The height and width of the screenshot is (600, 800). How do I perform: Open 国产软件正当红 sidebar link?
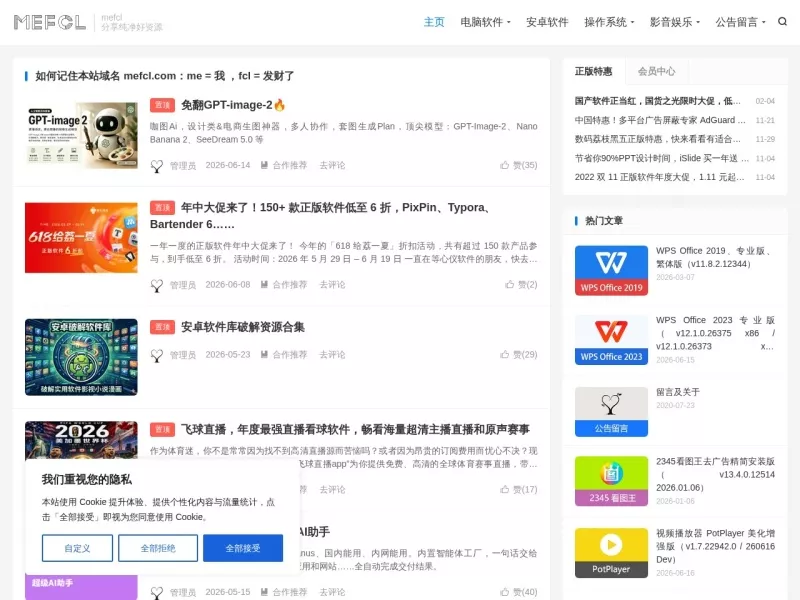[658, 101]
